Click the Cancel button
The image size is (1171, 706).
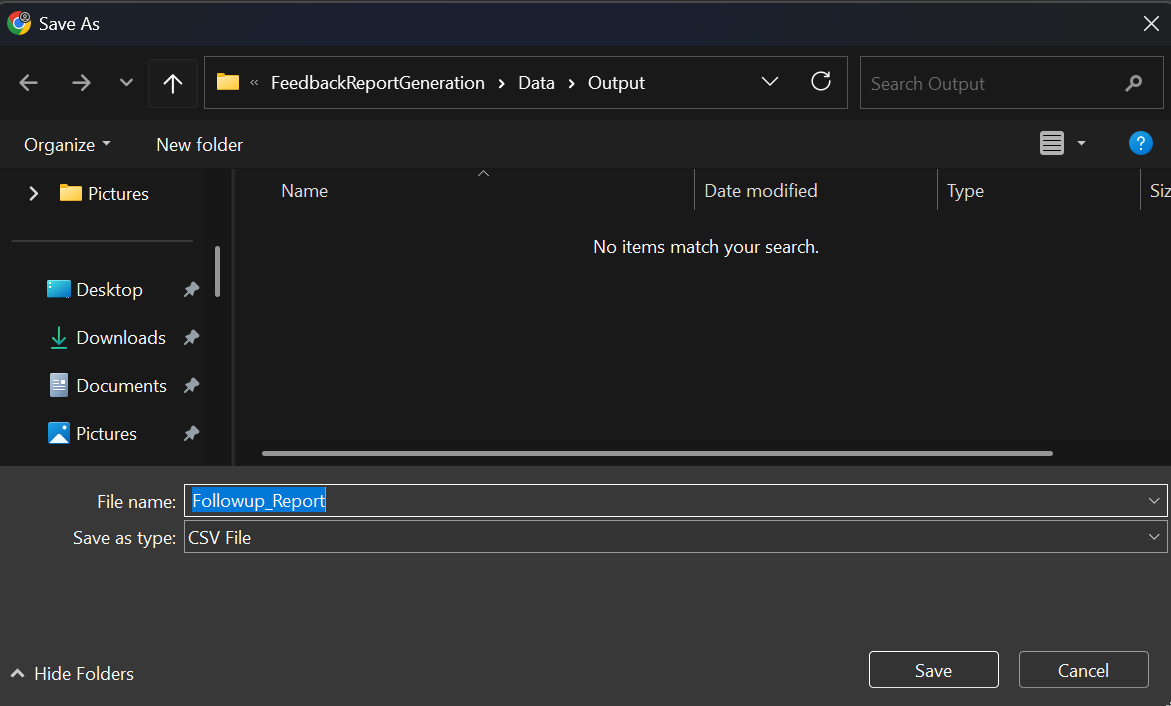click(x=1083, y=670)
